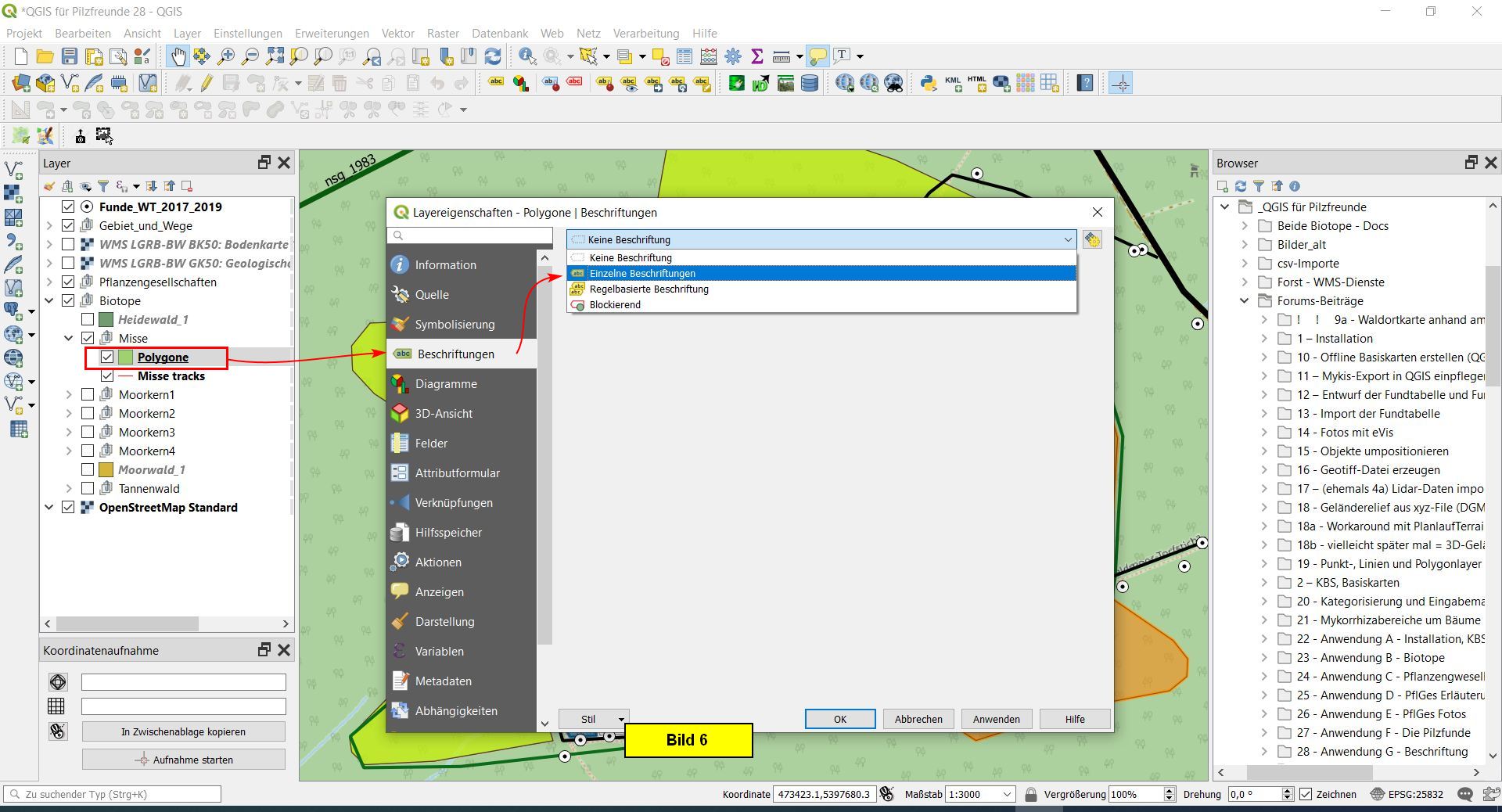Image resolution: width=1502 pixels, height=812 pixels.
Task: Open the 3D-Ansicht settings section
Action: coord(444,414)
